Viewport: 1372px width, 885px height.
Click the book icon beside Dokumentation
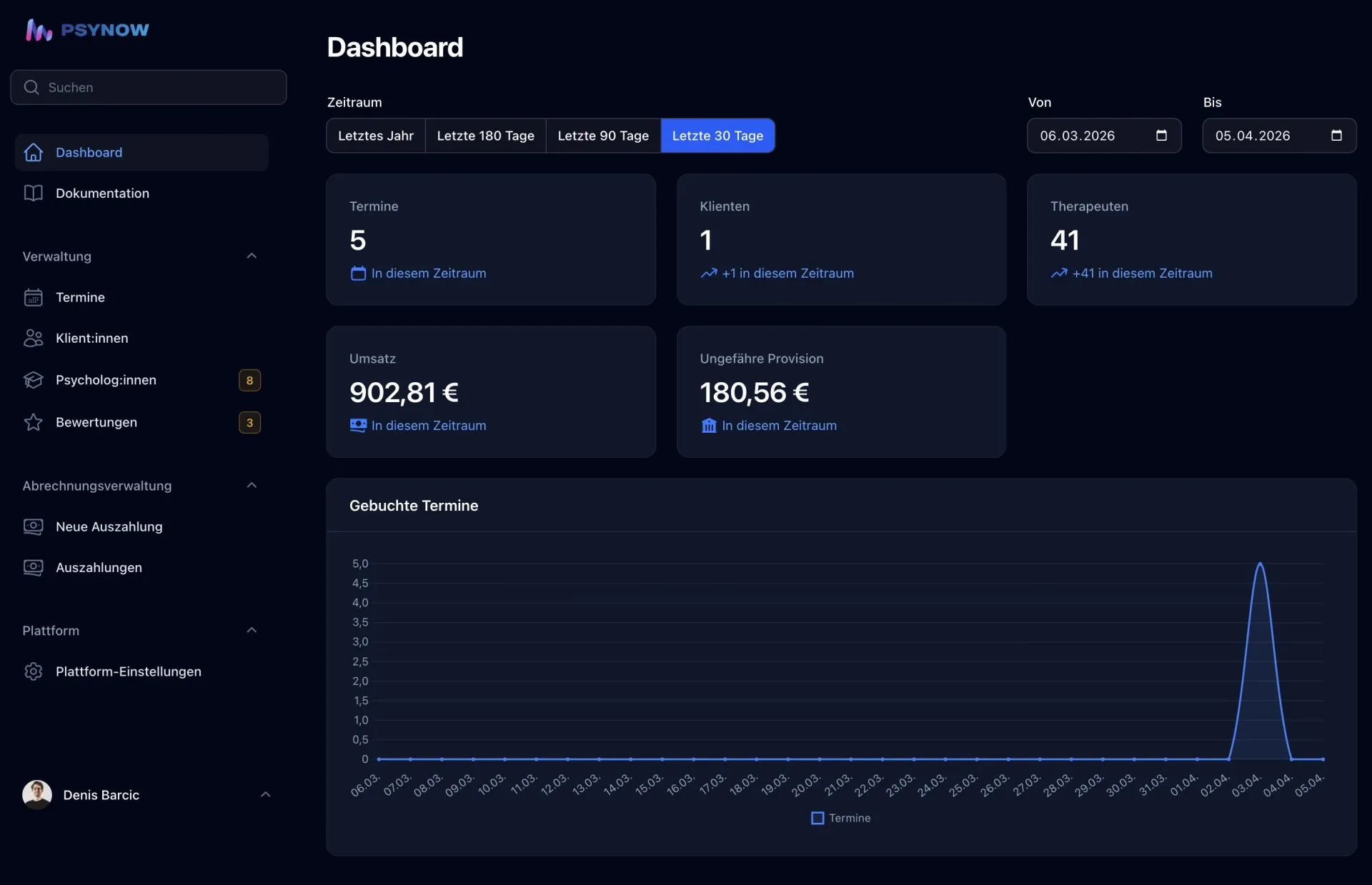click(33, 193)
